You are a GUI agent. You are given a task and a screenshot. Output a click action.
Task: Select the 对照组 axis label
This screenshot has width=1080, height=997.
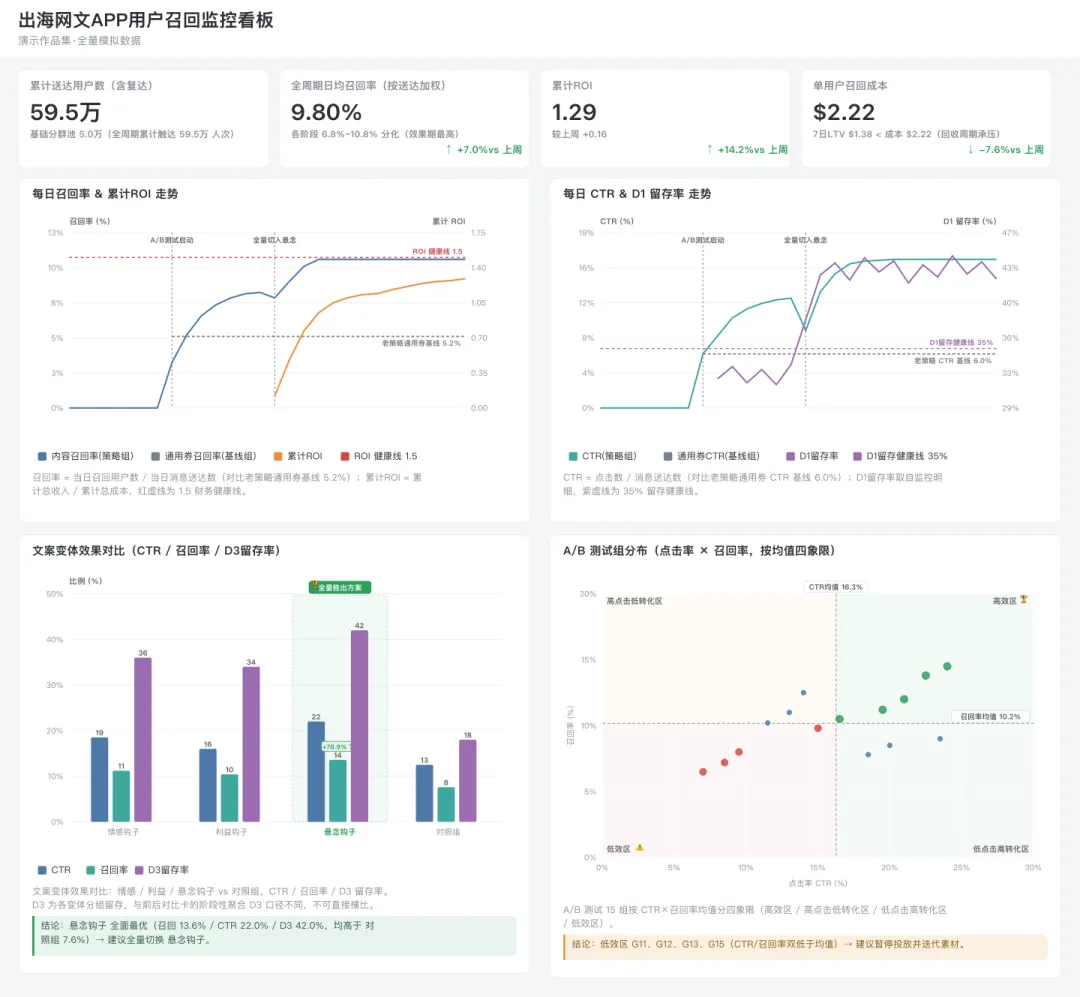click(x=448, y=832)
